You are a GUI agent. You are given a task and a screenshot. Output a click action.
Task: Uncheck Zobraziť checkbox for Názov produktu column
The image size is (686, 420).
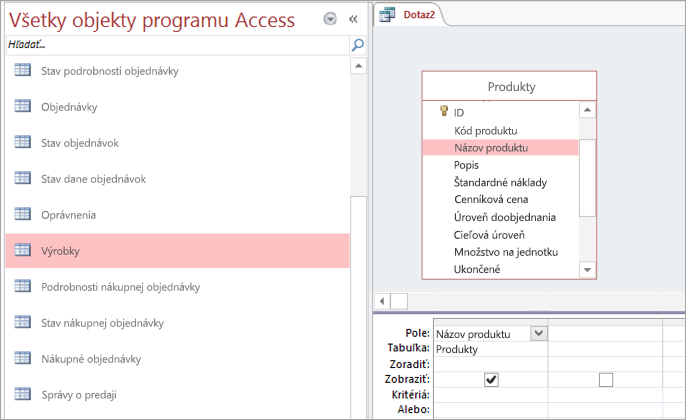click(491, 379)
